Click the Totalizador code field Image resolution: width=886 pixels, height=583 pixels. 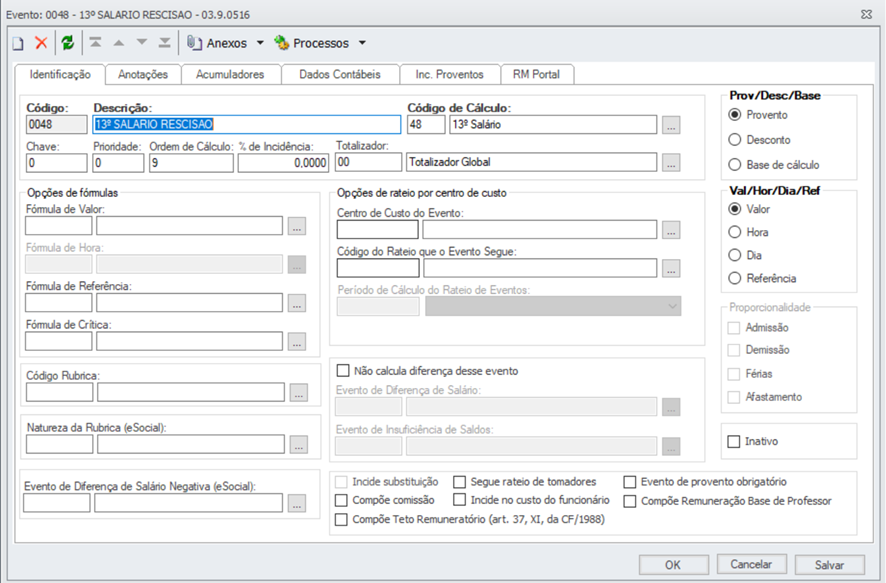point(368,162)
